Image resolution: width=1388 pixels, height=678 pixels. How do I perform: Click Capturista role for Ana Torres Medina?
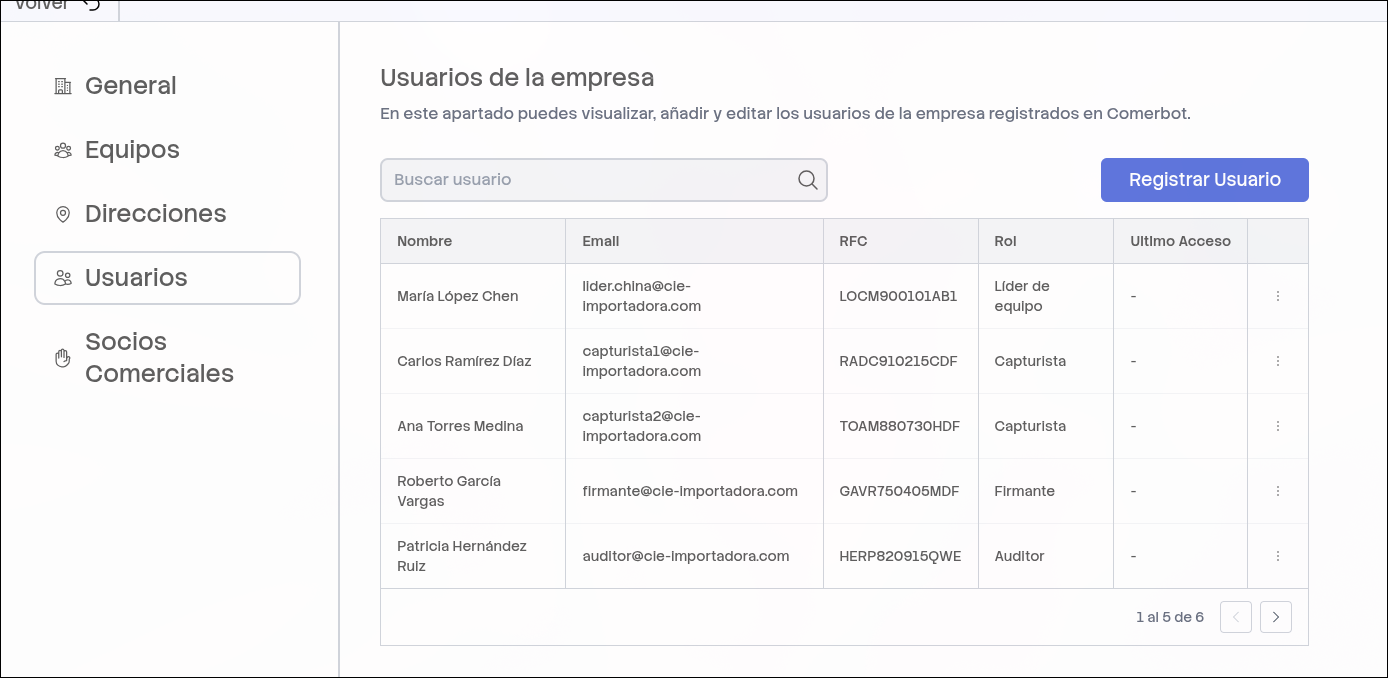point(1030,426)
